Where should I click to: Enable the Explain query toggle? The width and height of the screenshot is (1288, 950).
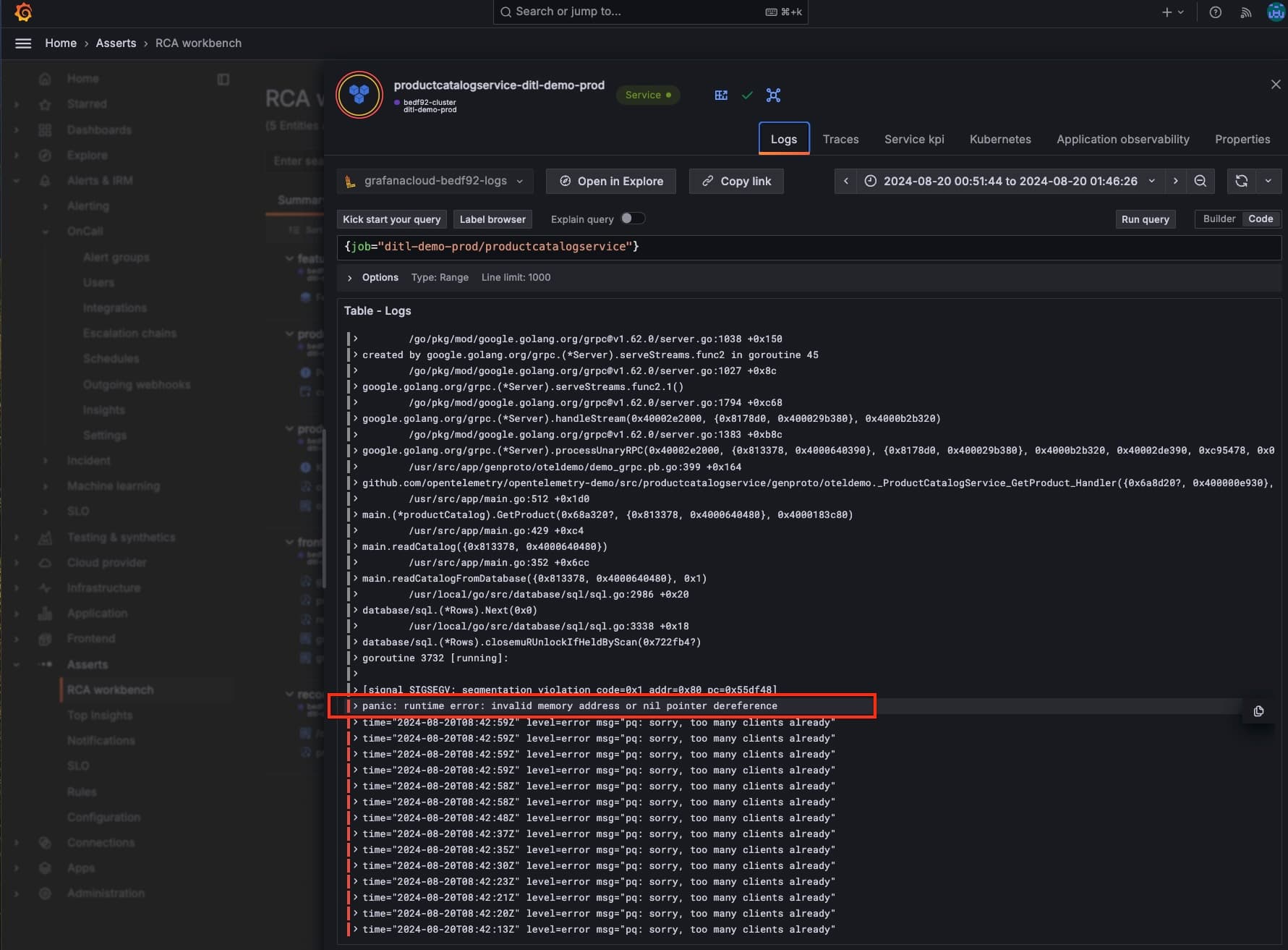(632, 219)
